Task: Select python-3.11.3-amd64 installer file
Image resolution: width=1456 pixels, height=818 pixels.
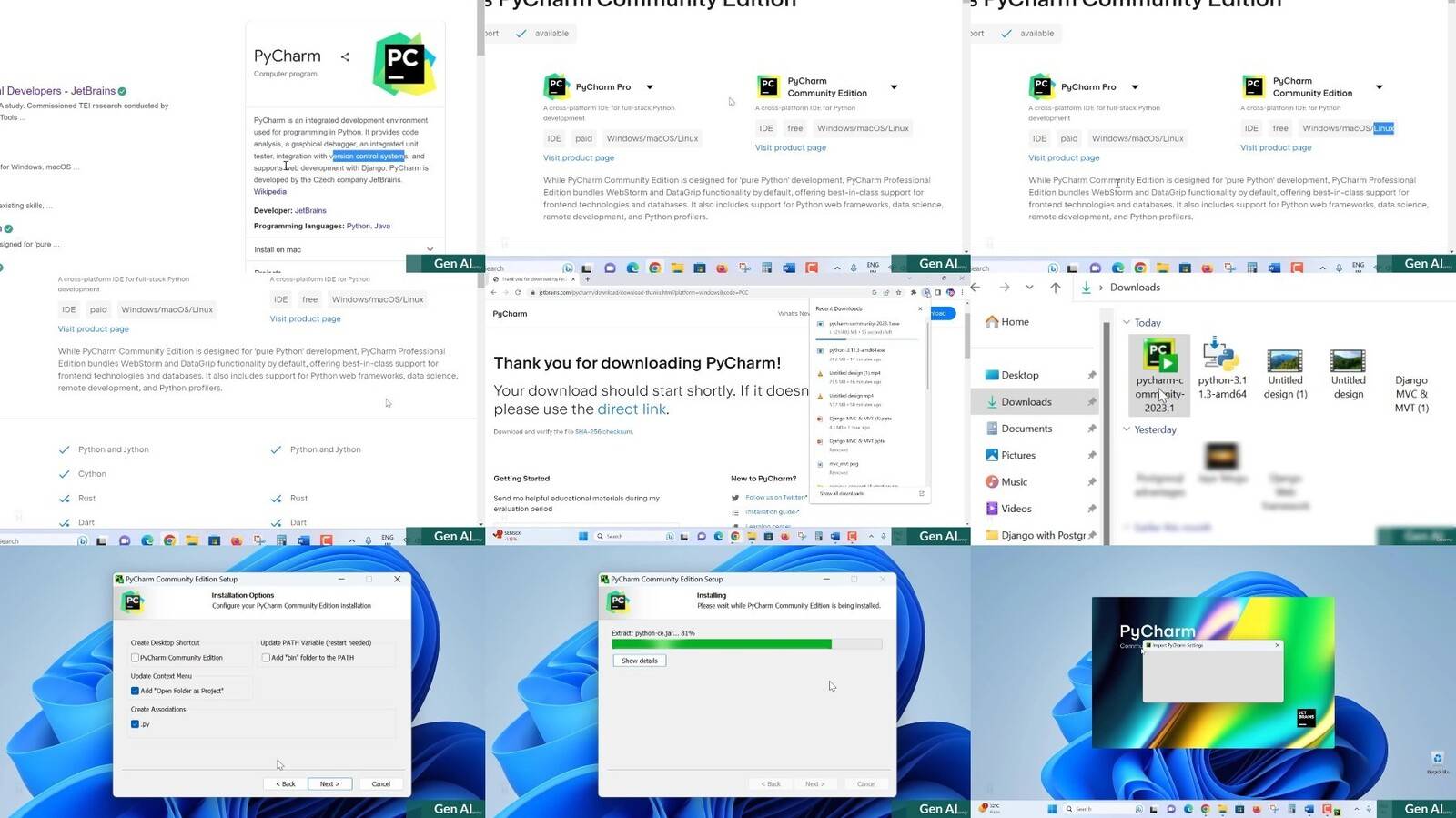Action: click(1222, 369)
